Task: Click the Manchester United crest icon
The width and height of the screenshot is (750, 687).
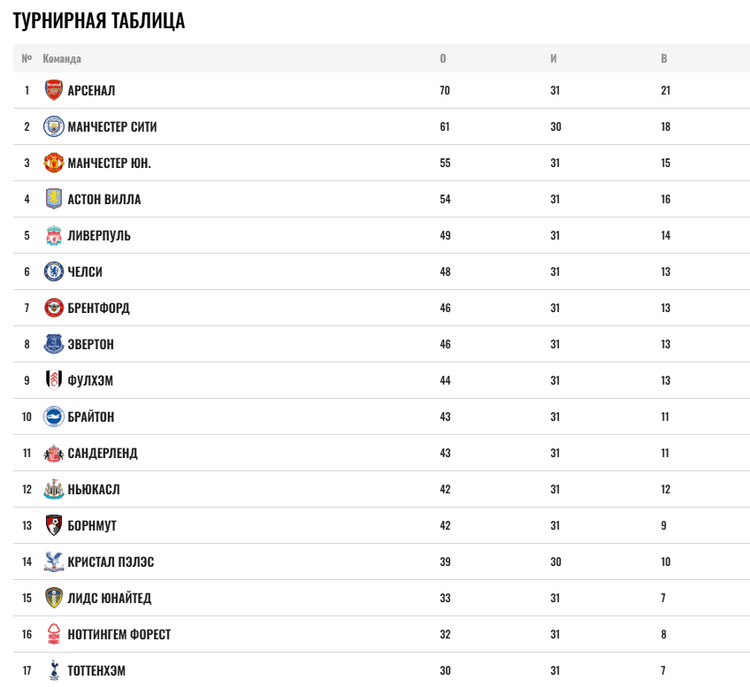Action: coord(54,163)
